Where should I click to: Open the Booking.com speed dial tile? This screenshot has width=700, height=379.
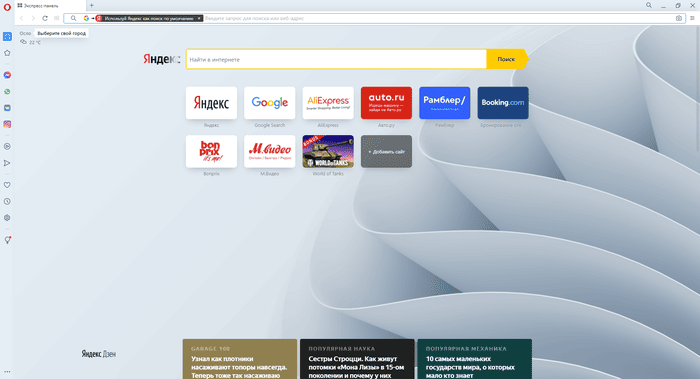pos(503,103)
